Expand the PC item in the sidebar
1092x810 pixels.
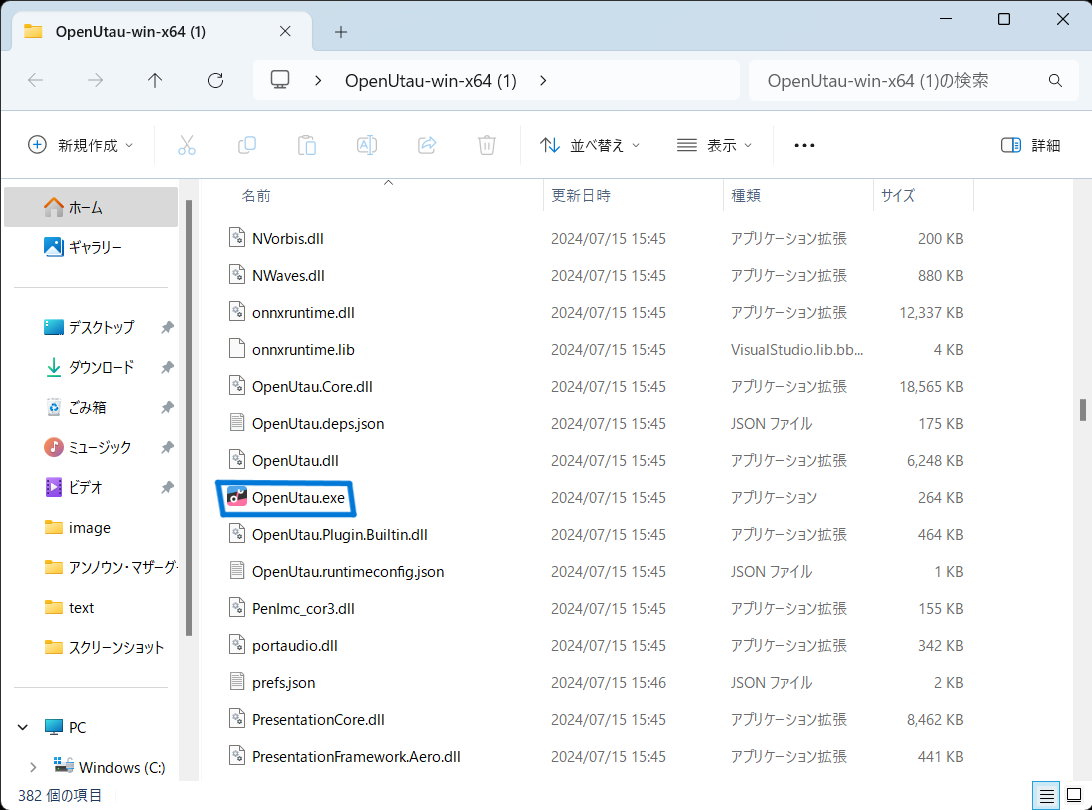click(22, 726)
